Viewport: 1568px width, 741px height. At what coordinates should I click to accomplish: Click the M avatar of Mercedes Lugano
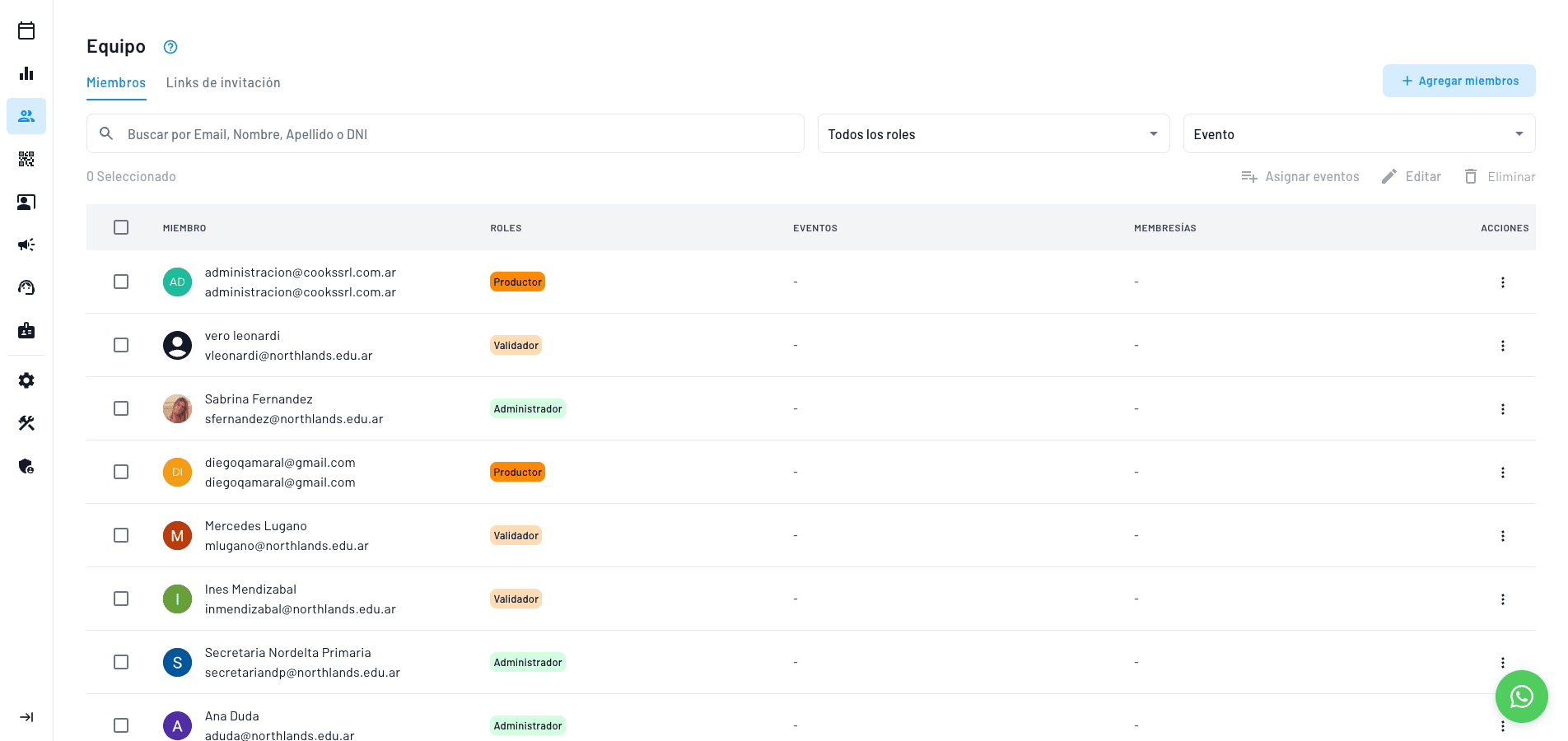coord(177,535)
